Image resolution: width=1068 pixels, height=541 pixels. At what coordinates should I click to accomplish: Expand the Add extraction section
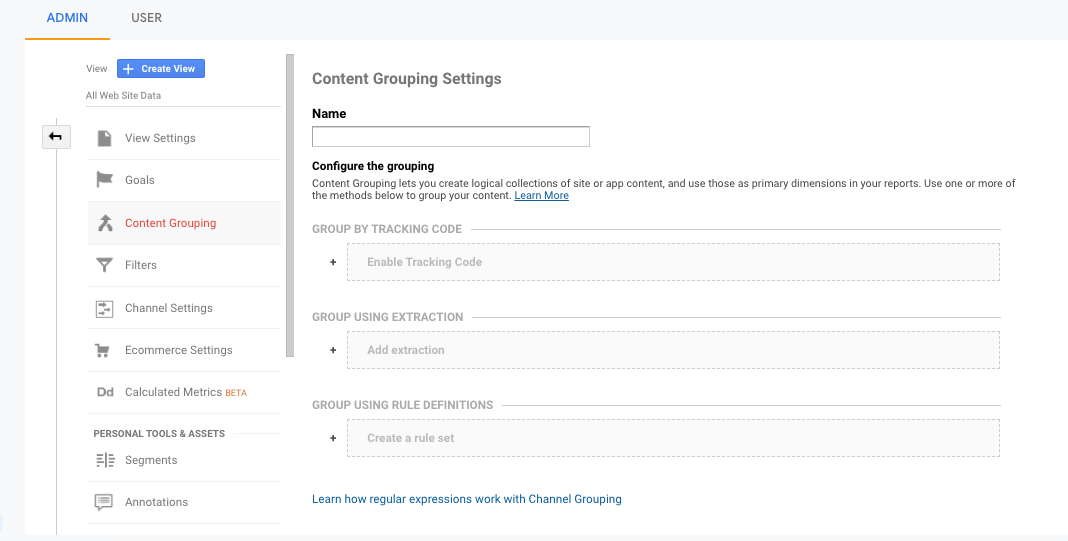673,350
